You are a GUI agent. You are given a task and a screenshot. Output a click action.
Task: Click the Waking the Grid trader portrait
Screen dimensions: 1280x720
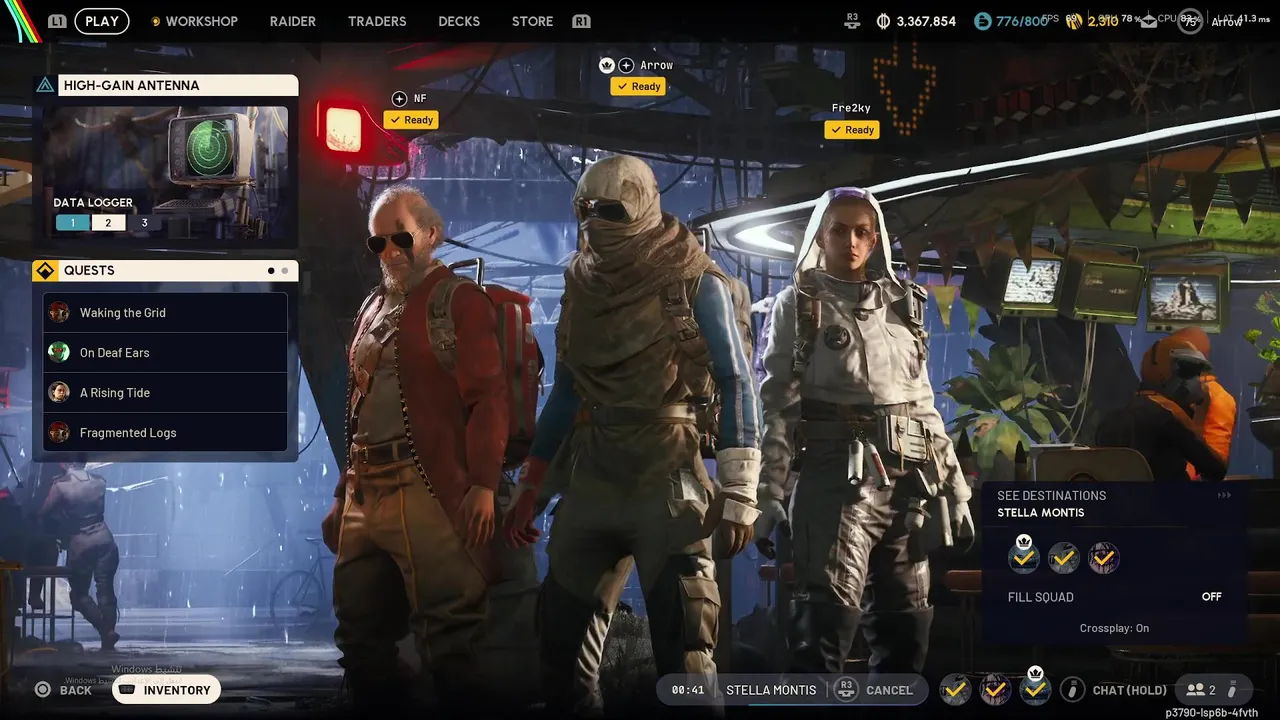59,312
